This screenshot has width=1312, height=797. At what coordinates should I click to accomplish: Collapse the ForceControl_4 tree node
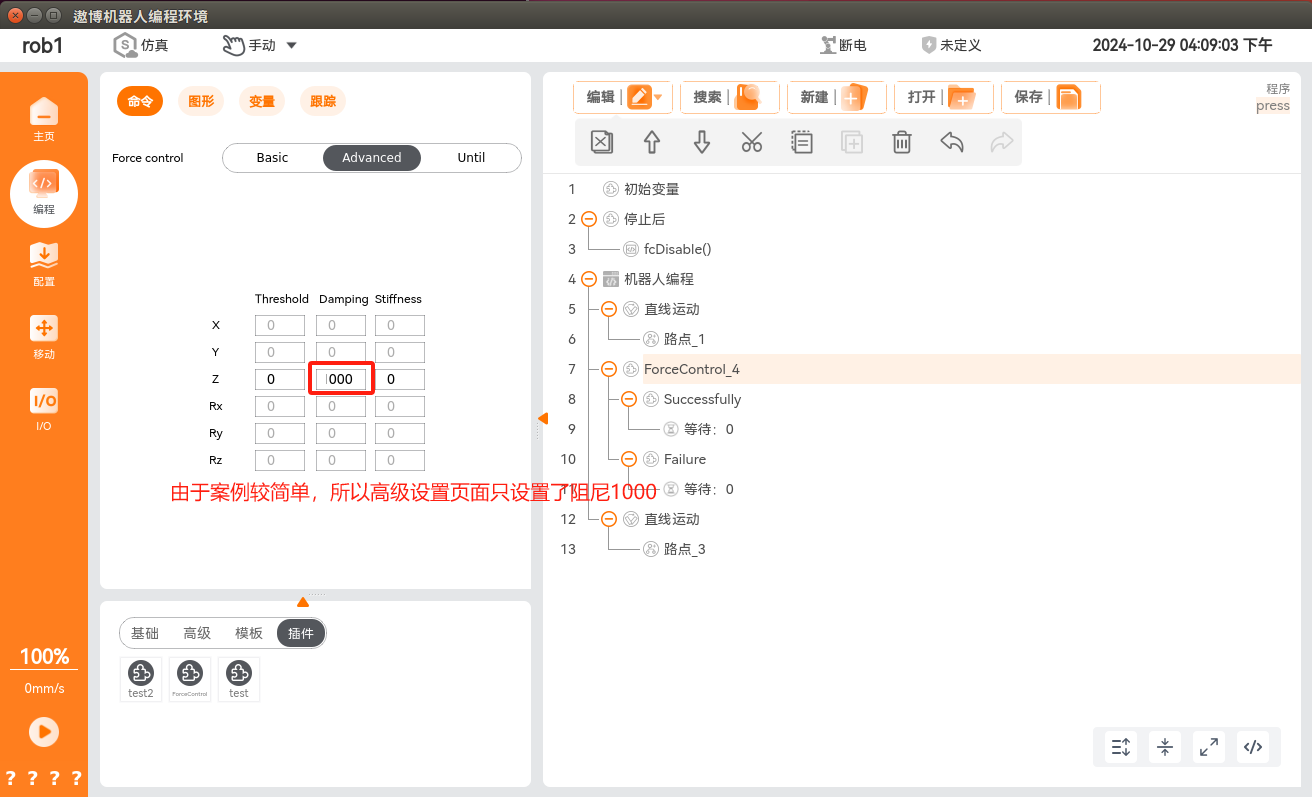point(608,369)
